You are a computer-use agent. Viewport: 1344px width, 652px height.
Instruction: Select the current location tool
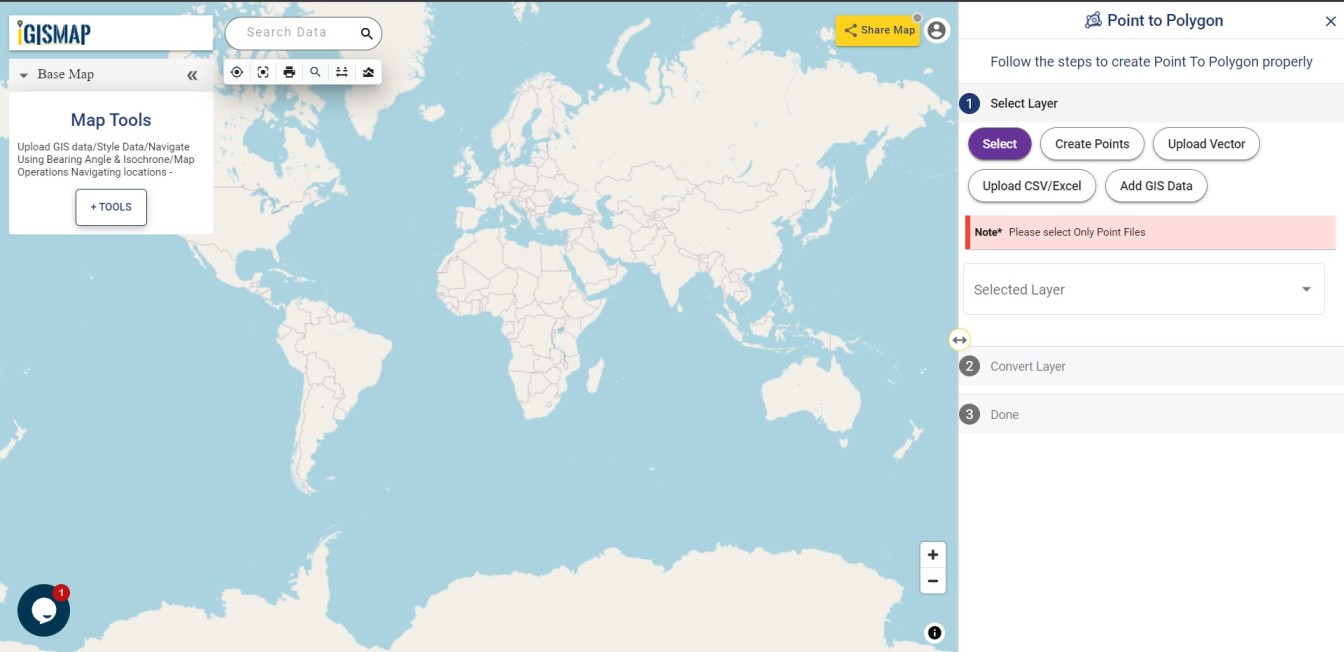(x=237, y=71)
